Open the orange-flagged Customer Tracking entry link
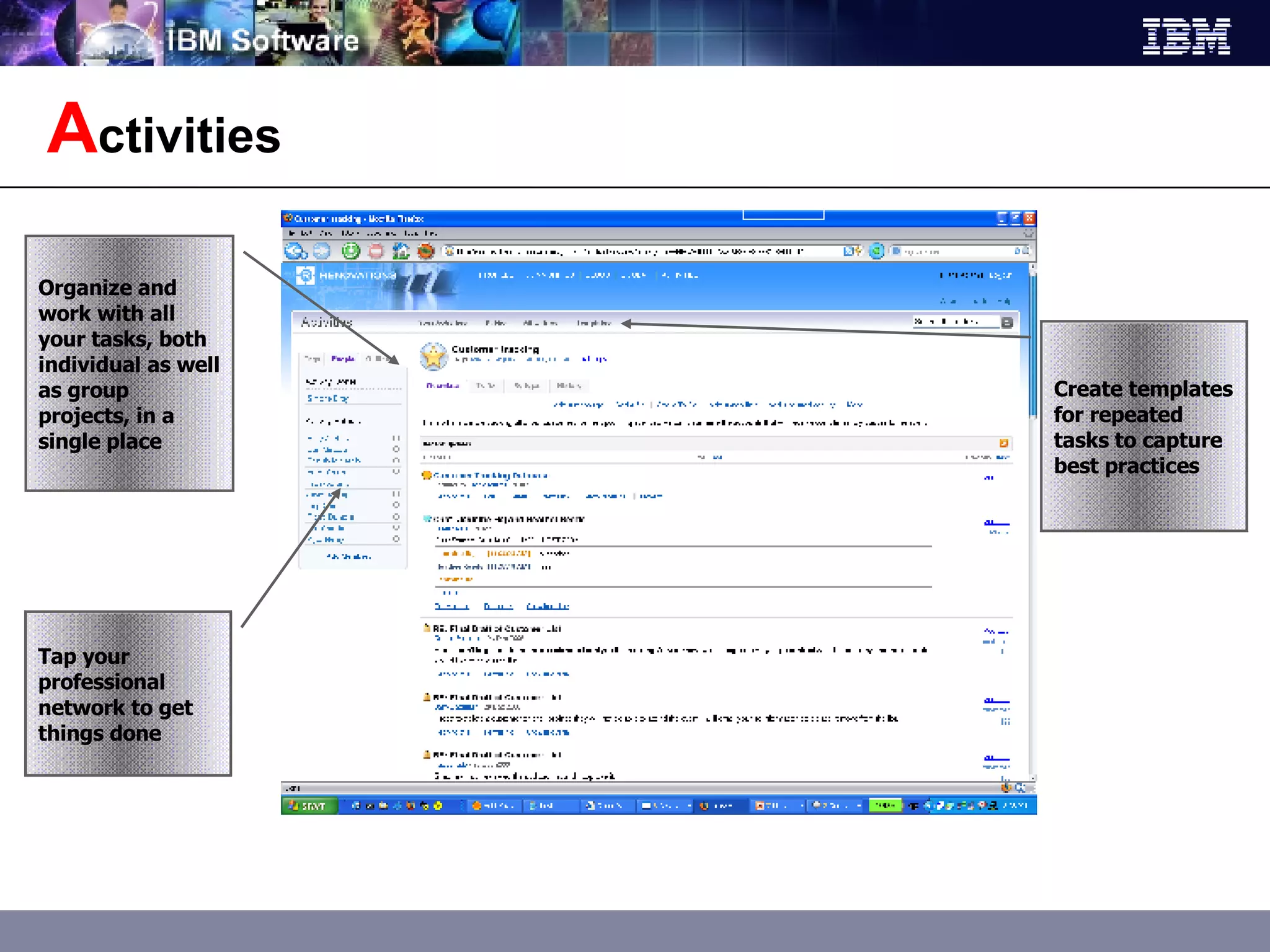The height and width of the screenshot is (952, 1270). coord(490,475)
